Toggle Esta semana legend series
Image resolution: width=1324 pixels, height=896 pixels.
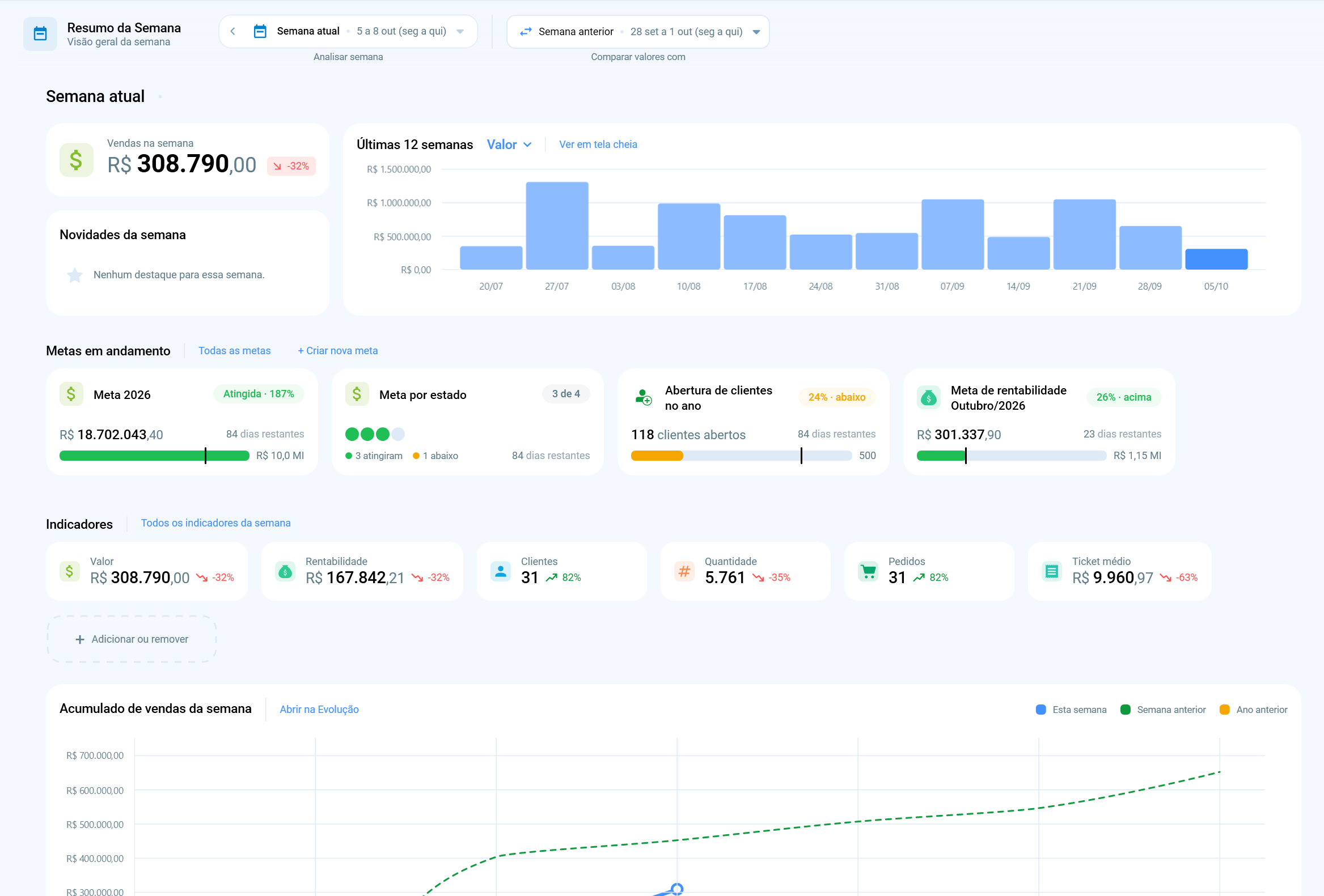tap(1071, 710)
